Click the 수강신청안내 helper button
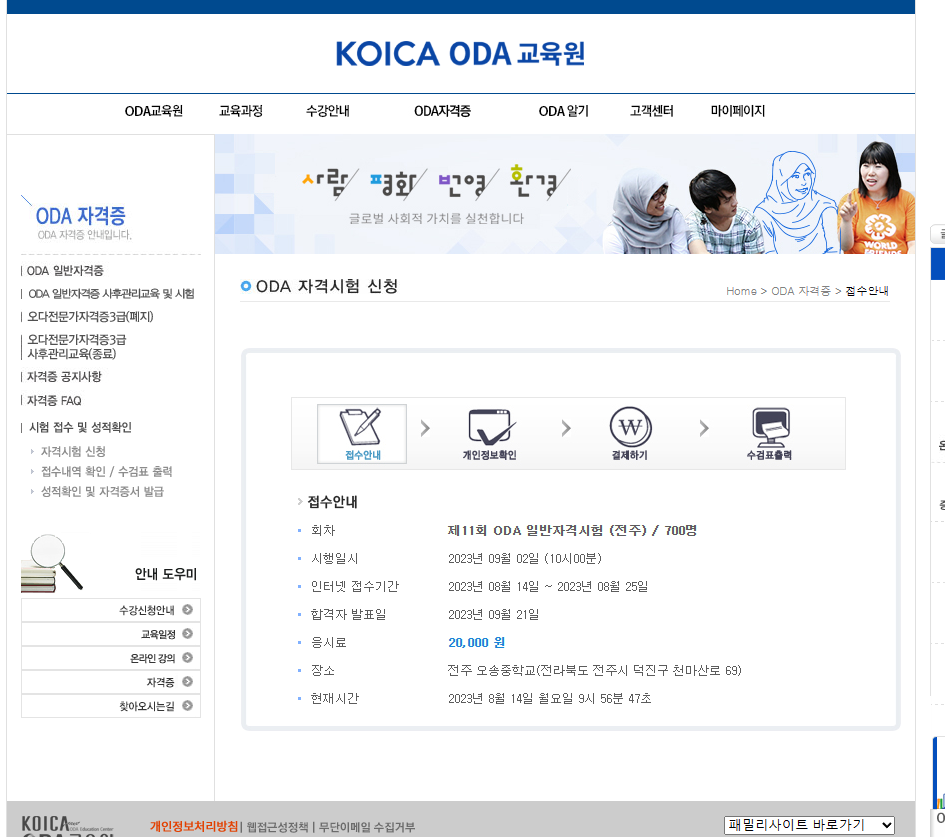Screen dimensions: 945x837 point(111,610)
